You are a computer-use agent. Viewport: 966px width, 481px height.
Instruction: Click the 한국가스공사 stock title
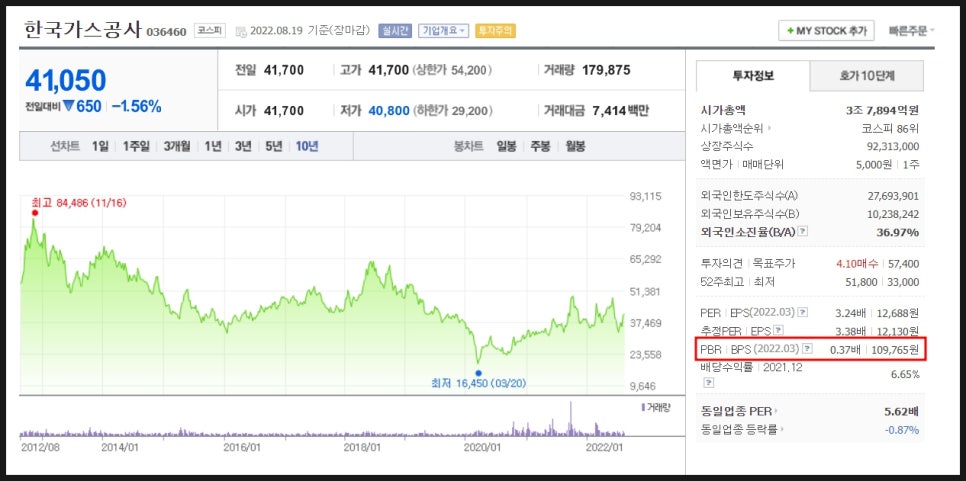[83, 30]
